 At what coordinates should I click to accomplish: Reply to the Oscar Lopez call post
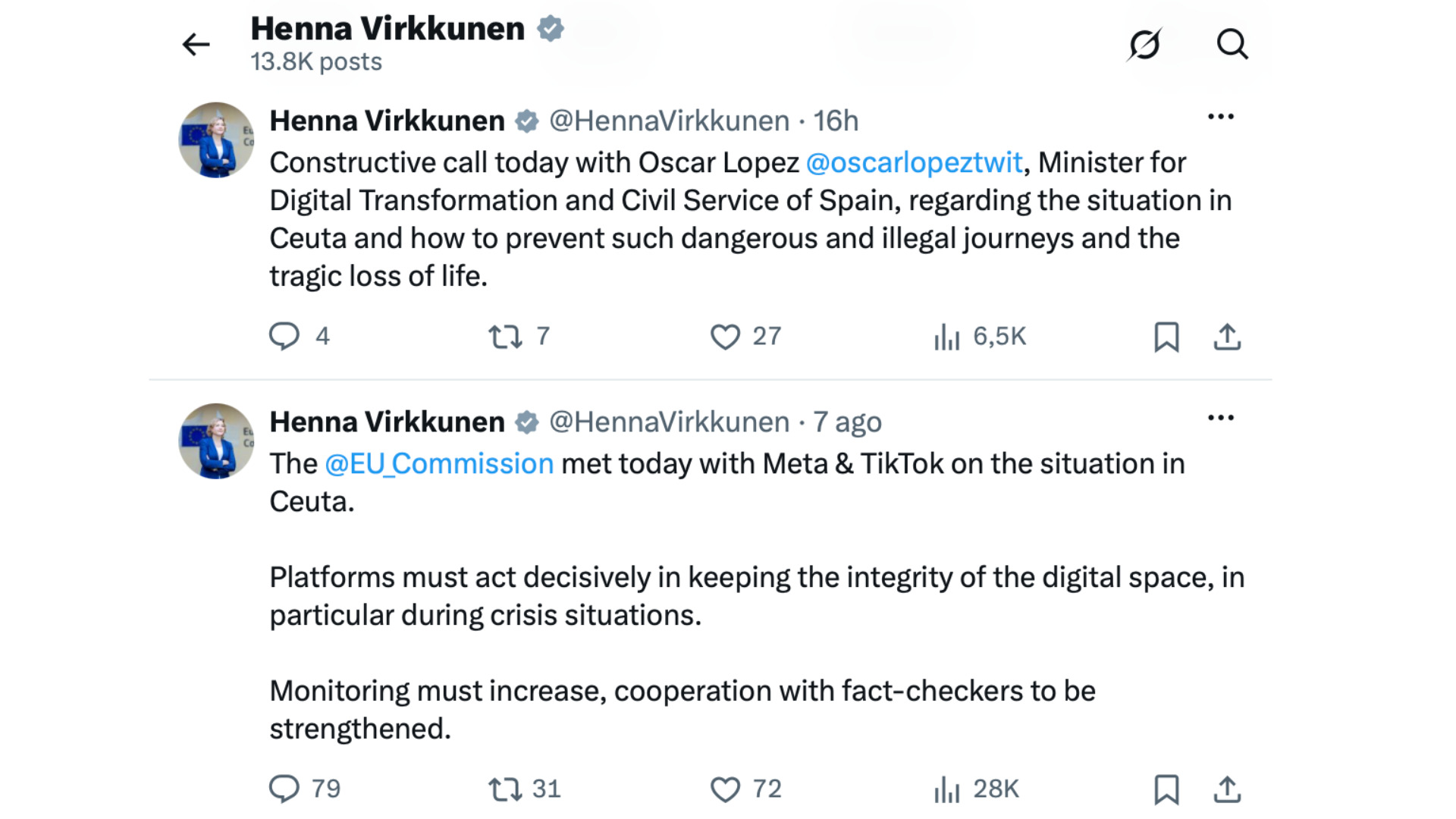284,336
